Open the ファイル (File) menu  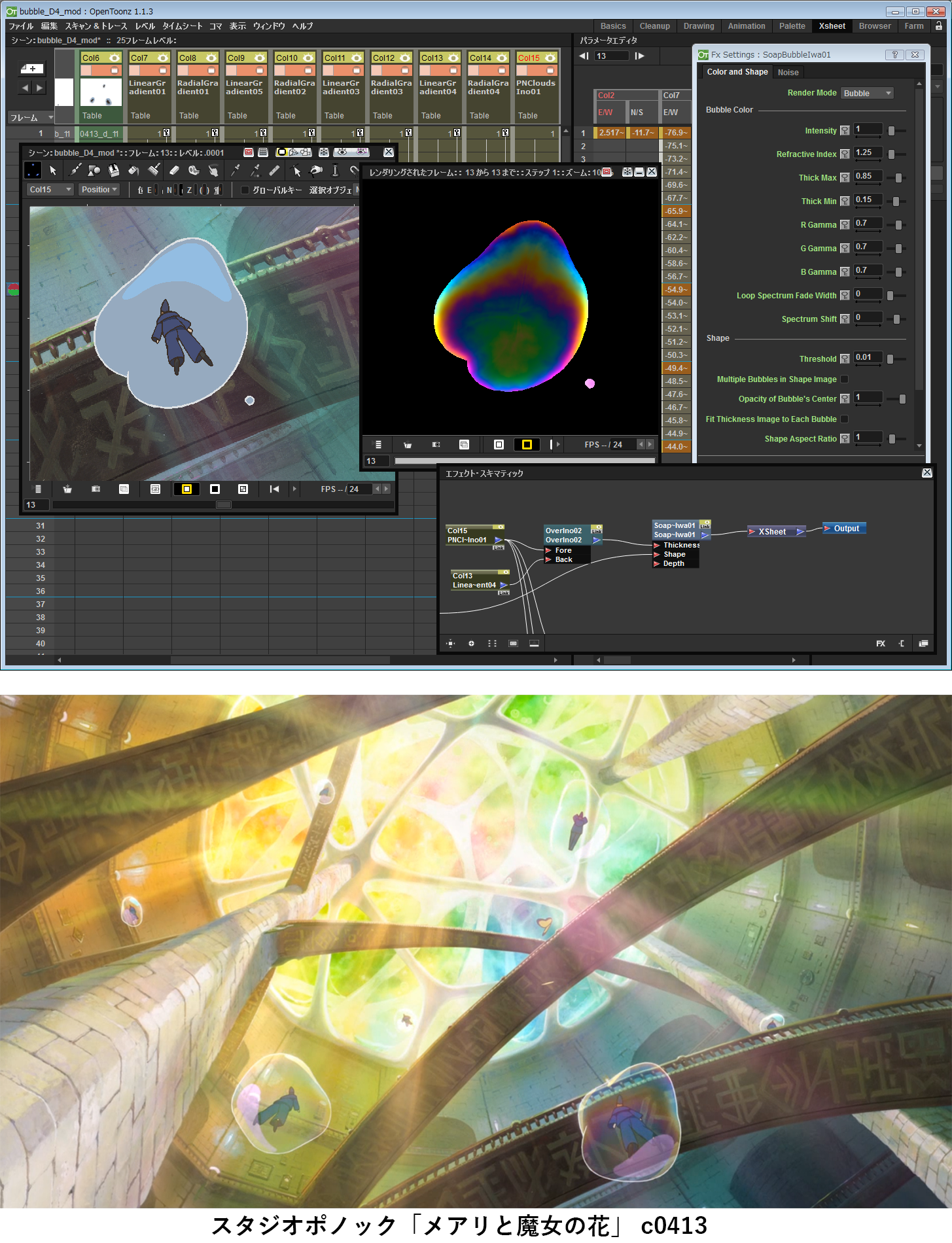tap(21, 26)
